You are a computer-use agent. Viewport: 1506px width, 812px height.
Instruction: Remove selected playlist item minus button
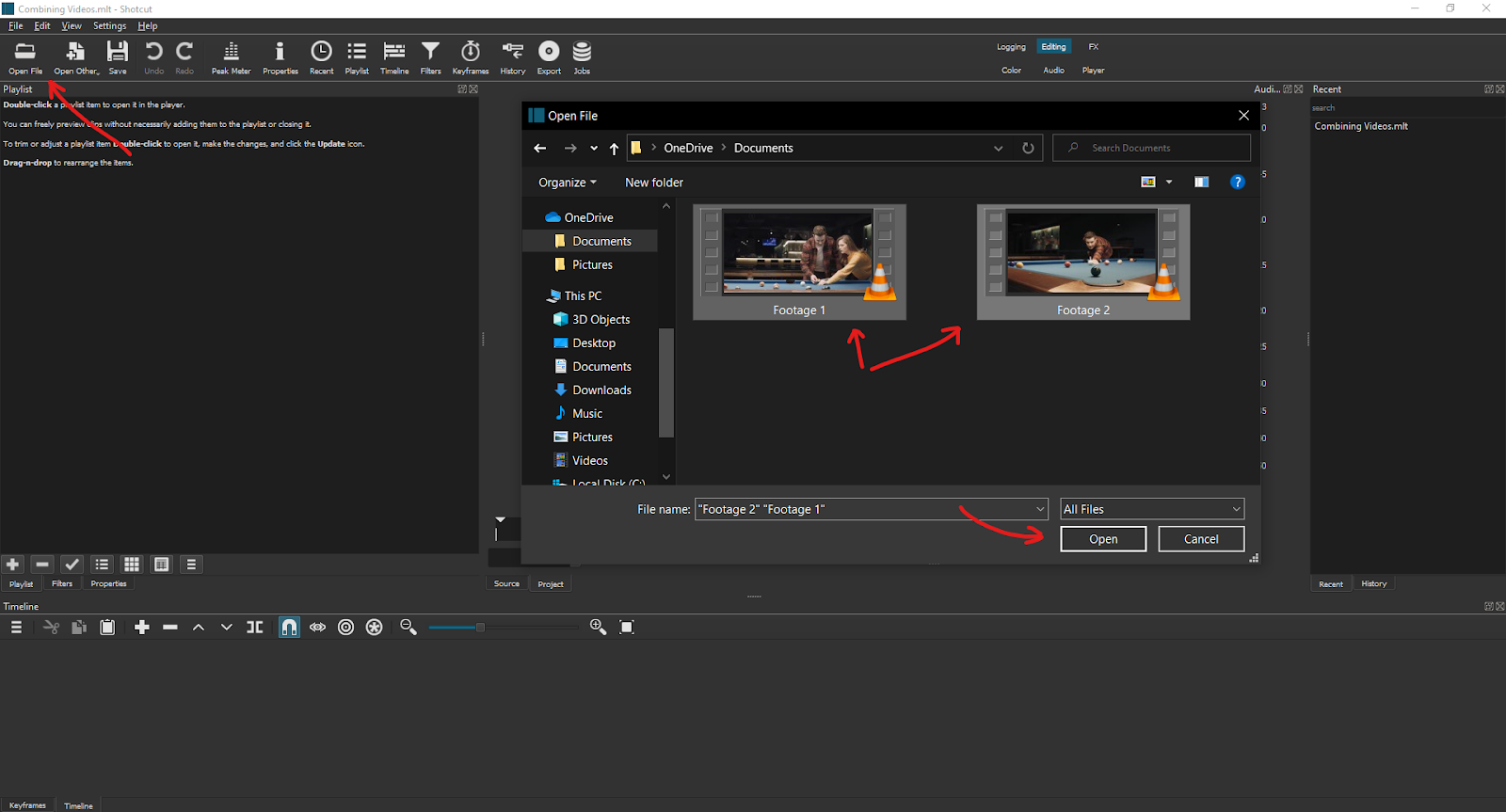pyautogui.click(x=42, y=565)
